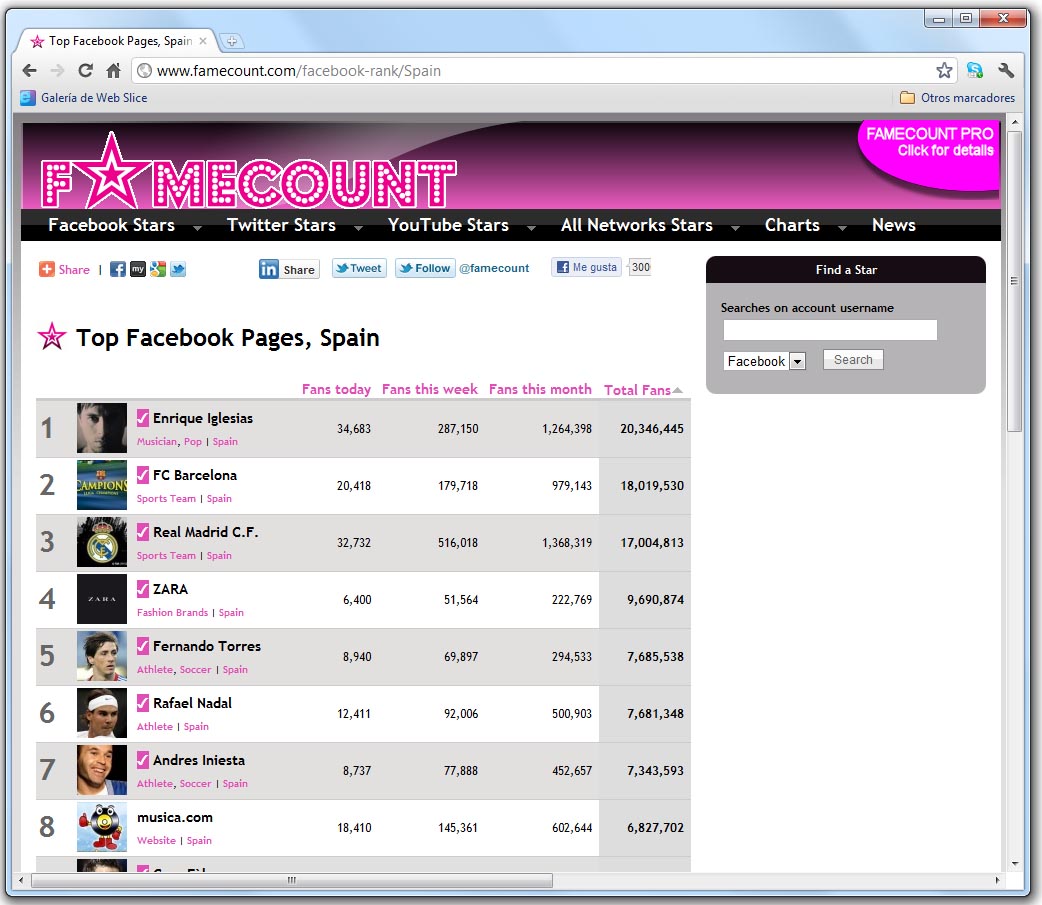1042x905 pixels.
Task: Bookmark this page with the star icon
Action: pyautogui.click(x=944, y=70)
